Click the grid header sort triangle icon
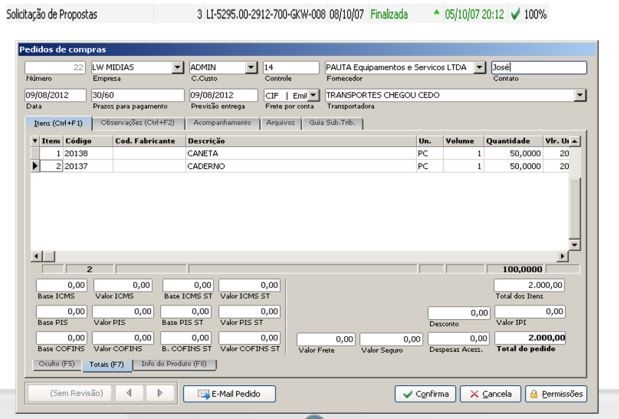 (x=35, y=141)
